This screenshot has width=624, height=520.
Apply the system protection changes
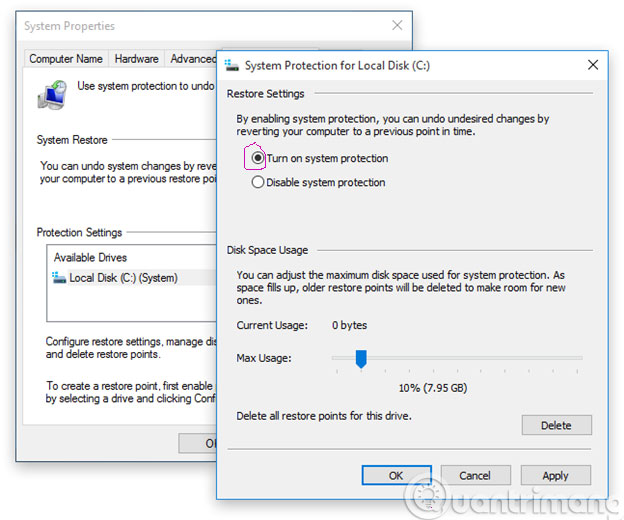(x=555, y=476)
